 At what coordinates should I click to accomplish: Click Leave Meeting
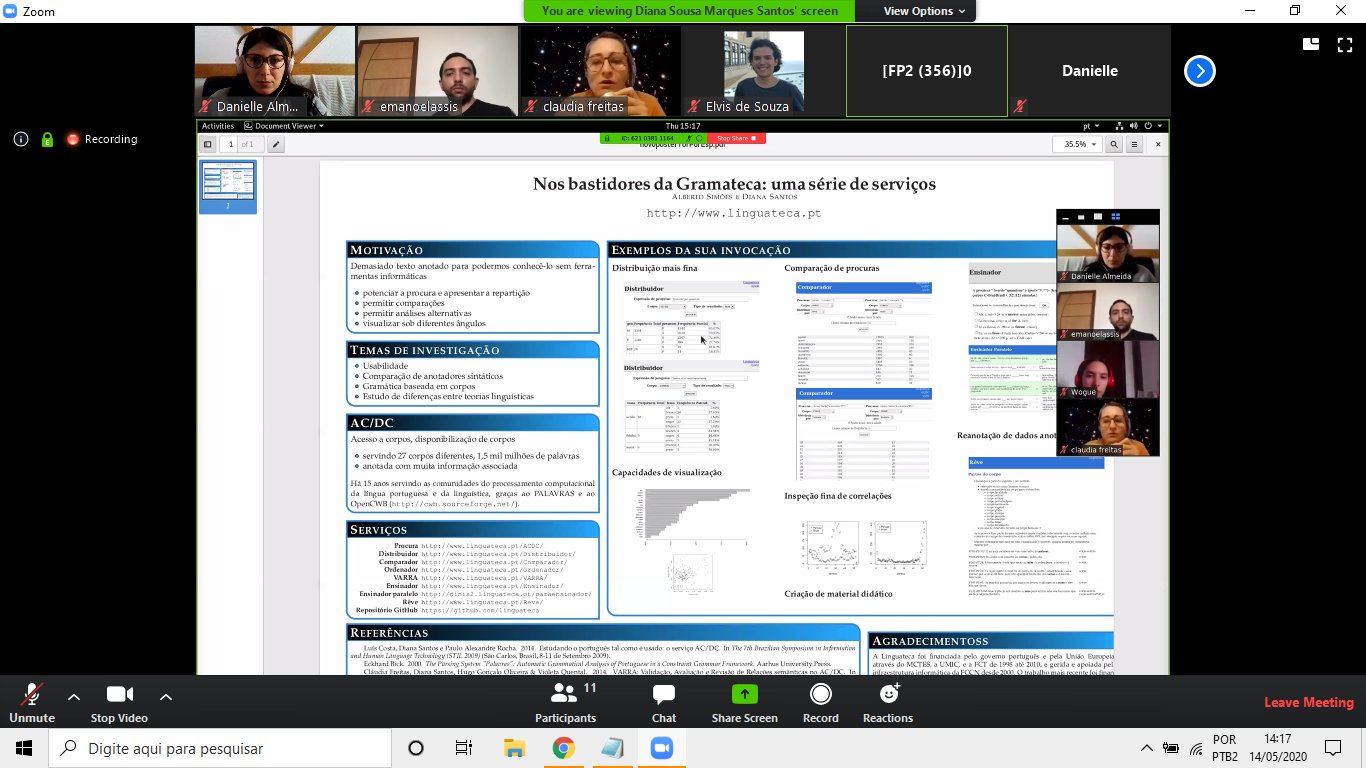pos(1308,703)
